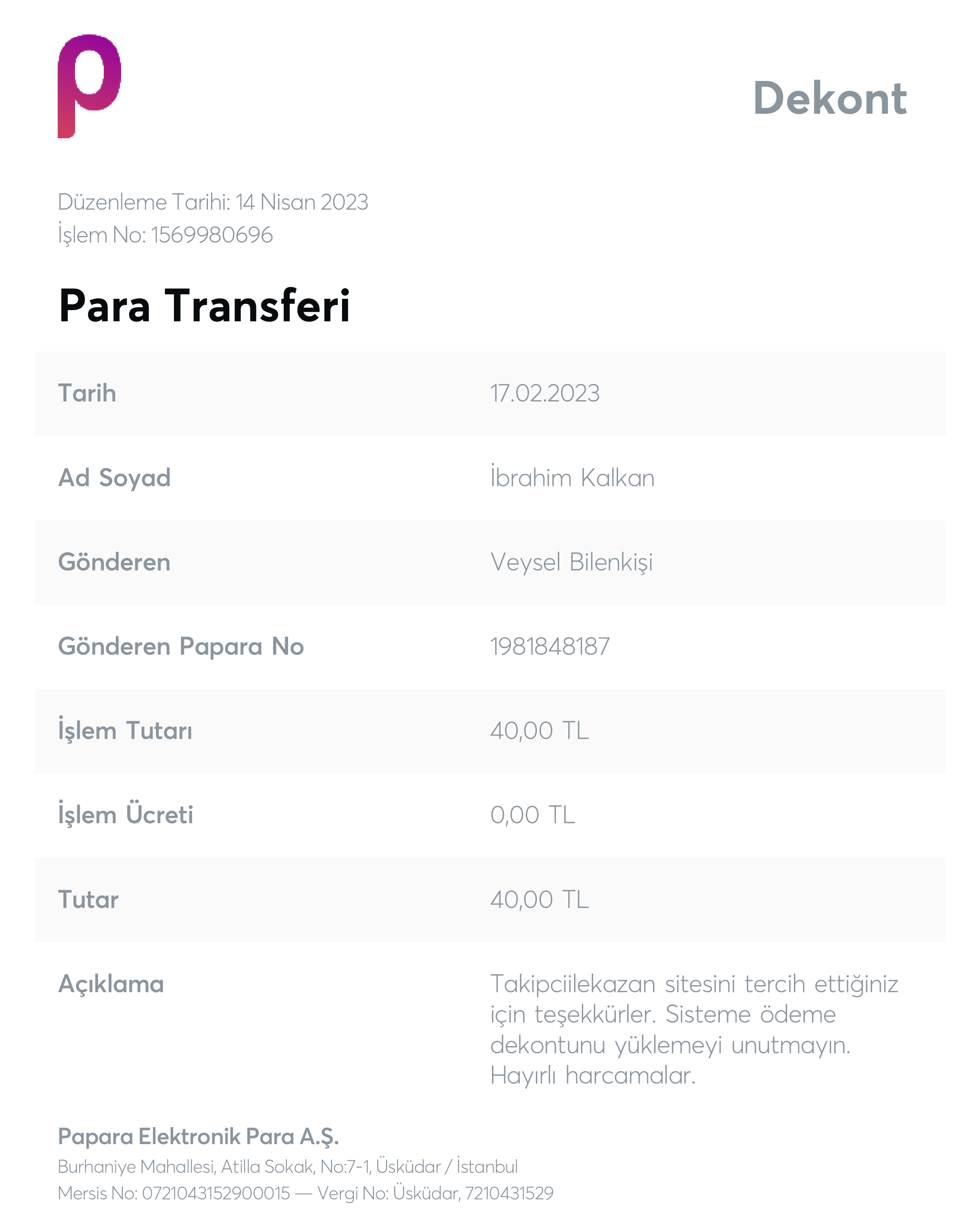Image resolution: width=980 pixels, height=1228 pixels.
Task: Select the name İbrahim Kalkan
Action: (x=572, y=477)
